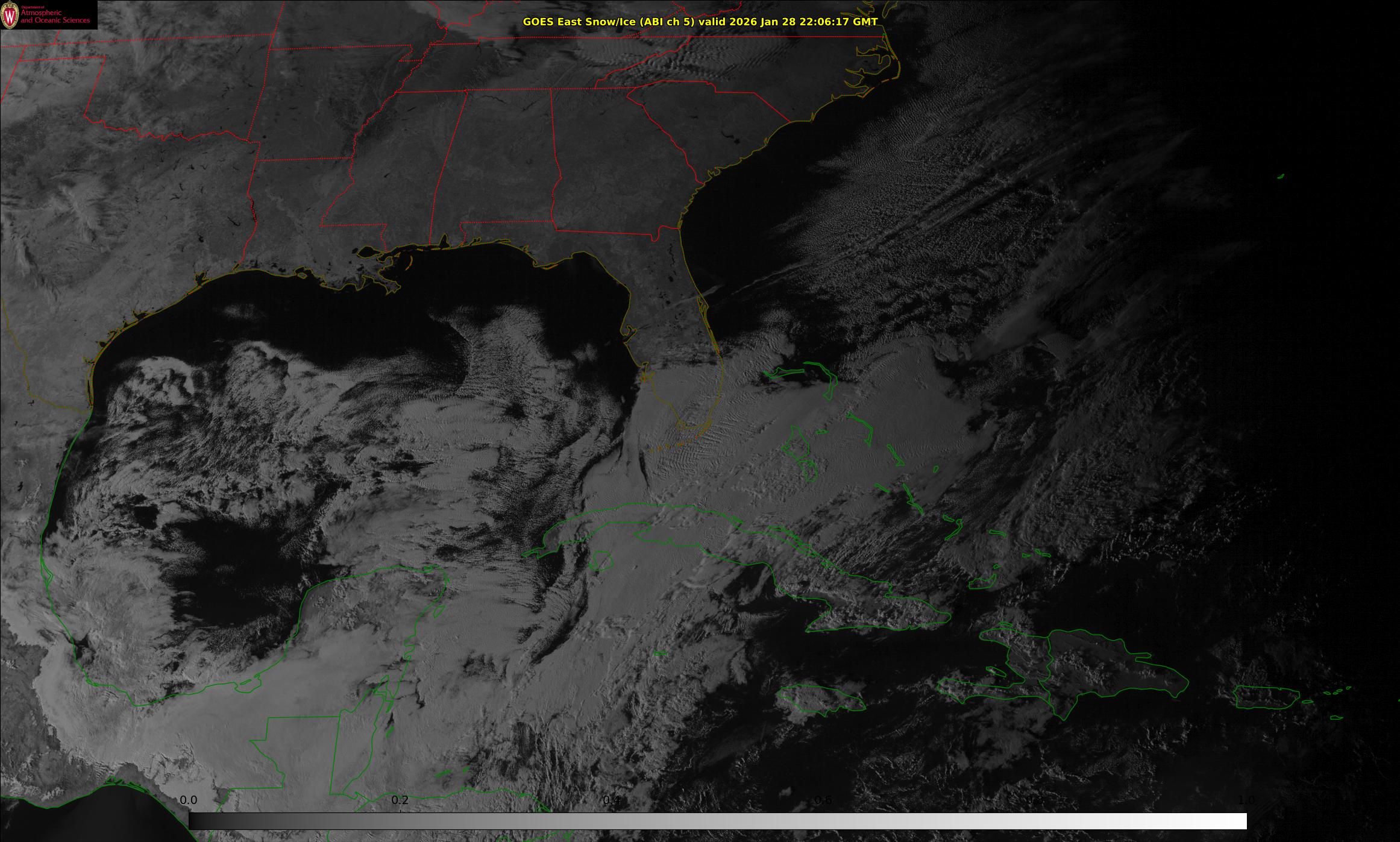Click the 1.0 colorbar label

(1246, 800)
